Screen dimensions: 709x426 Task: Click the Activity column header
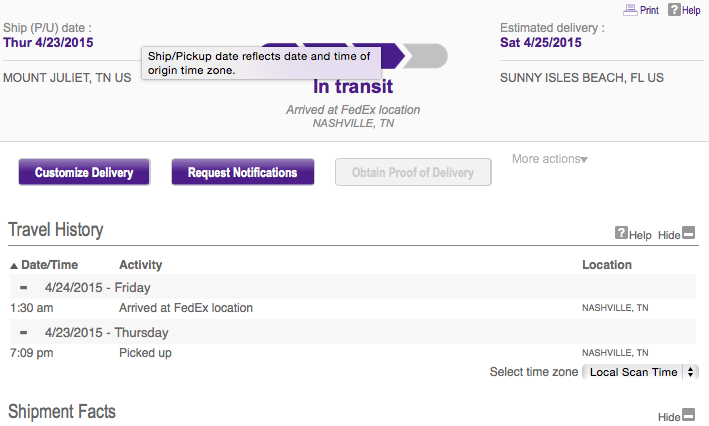140,265
